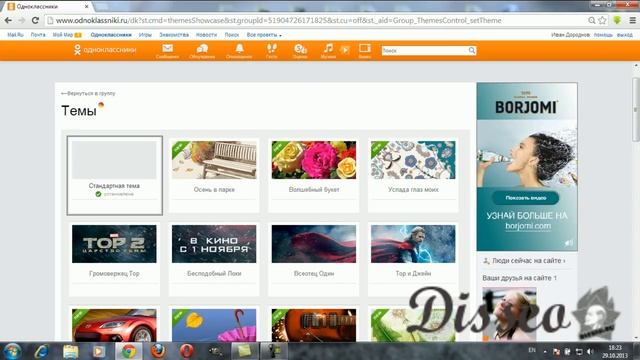The image size is (640, 360).
Task: Click the search magnifier in the site search
Action: (471, 50)
